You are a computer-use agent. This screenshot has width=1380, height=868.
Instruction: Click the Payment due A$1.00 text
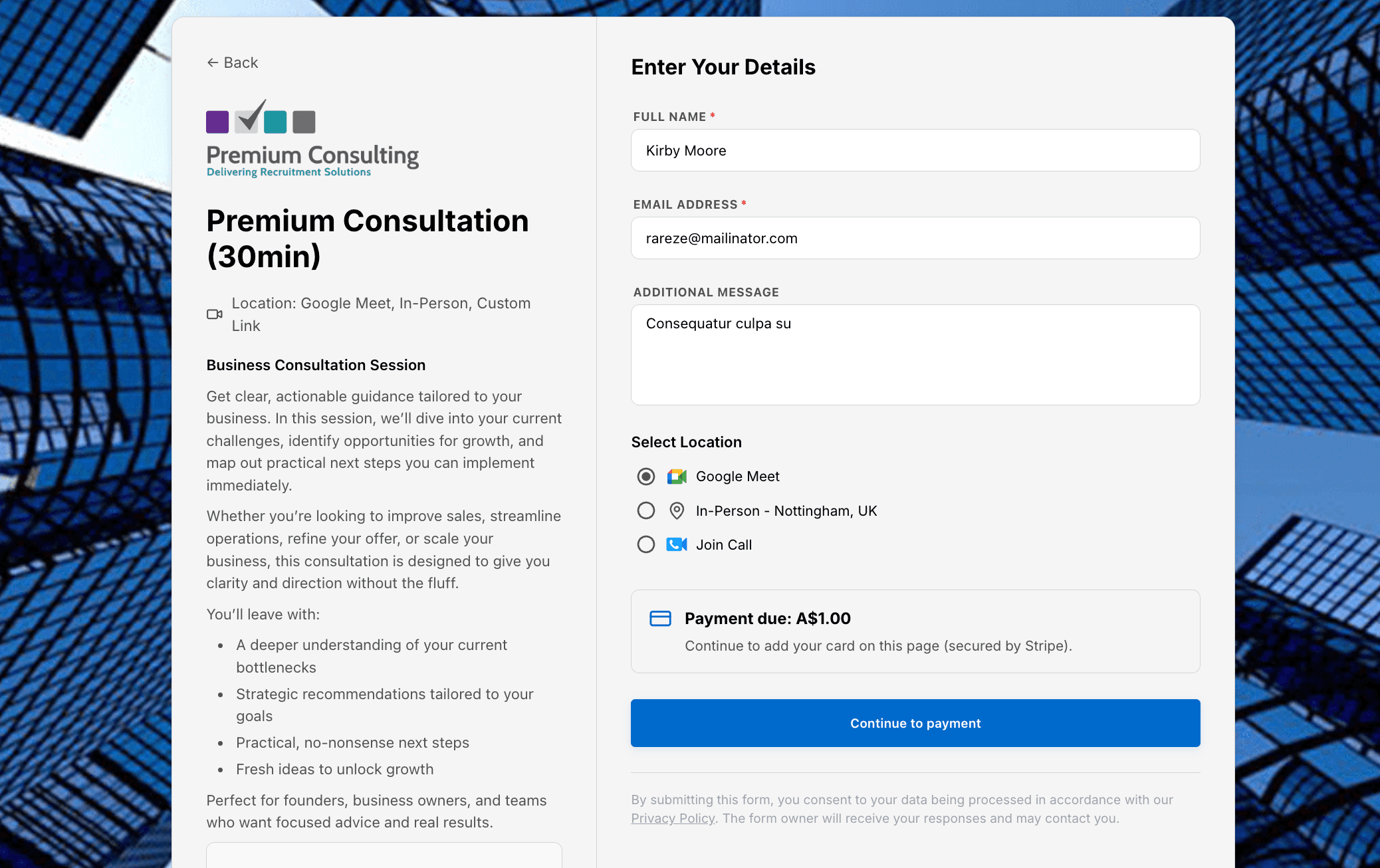click(x=767, y=619)
